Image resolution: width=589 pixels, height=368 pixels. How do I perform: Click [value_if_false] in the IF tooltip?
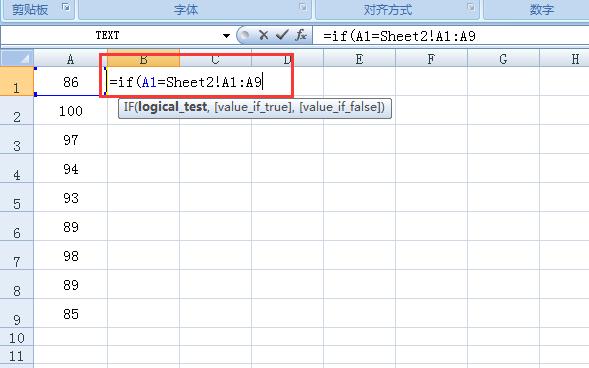click(x=340, y=107)
